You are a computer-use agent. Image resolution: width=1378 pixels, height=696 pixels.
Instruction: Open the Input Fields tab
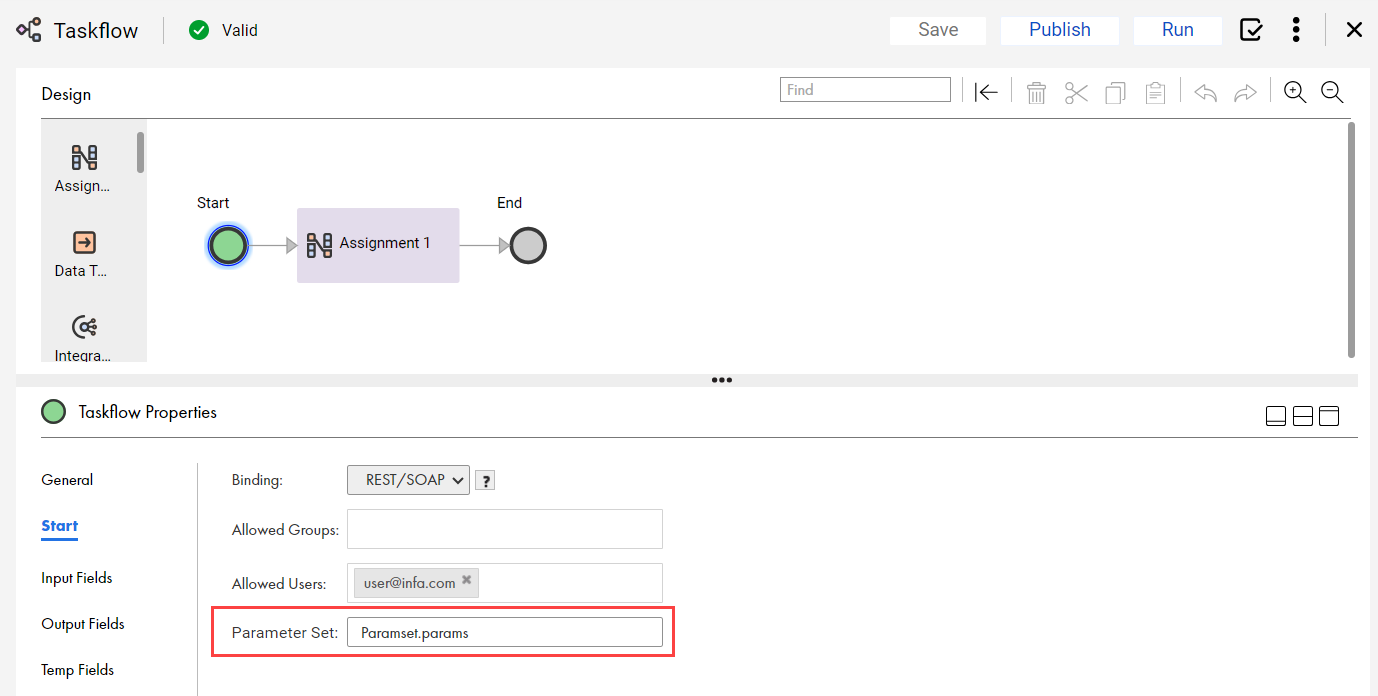(x=77, y=578)
